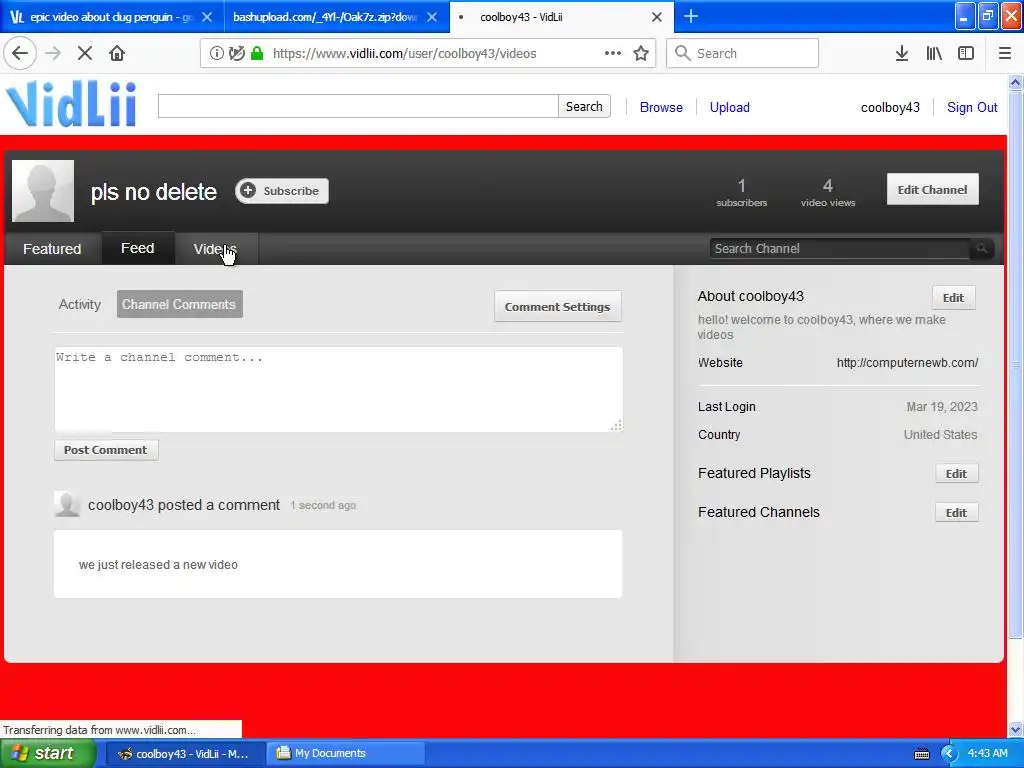Edit the About coolboy43 section
This screenshot has height=768, width=1024.
[x=953, y=298]
